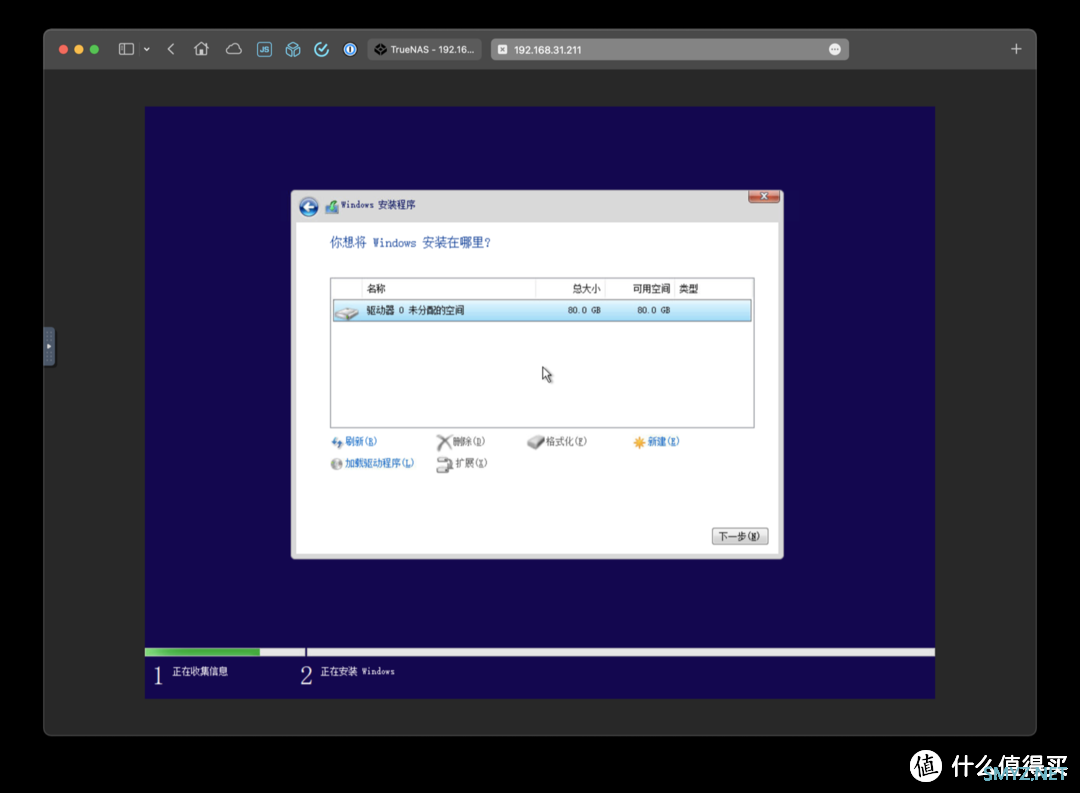Viewport: 1080px width, 793px height.
Task: Go back with the browser back arrow
Action: point(171,49)
